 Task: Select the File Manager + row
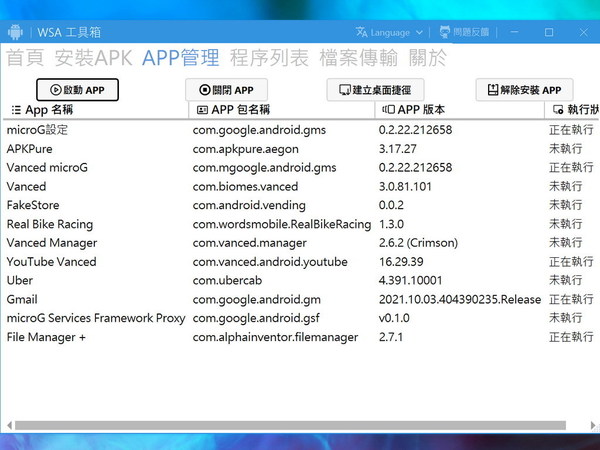click(x=300, y=337)
